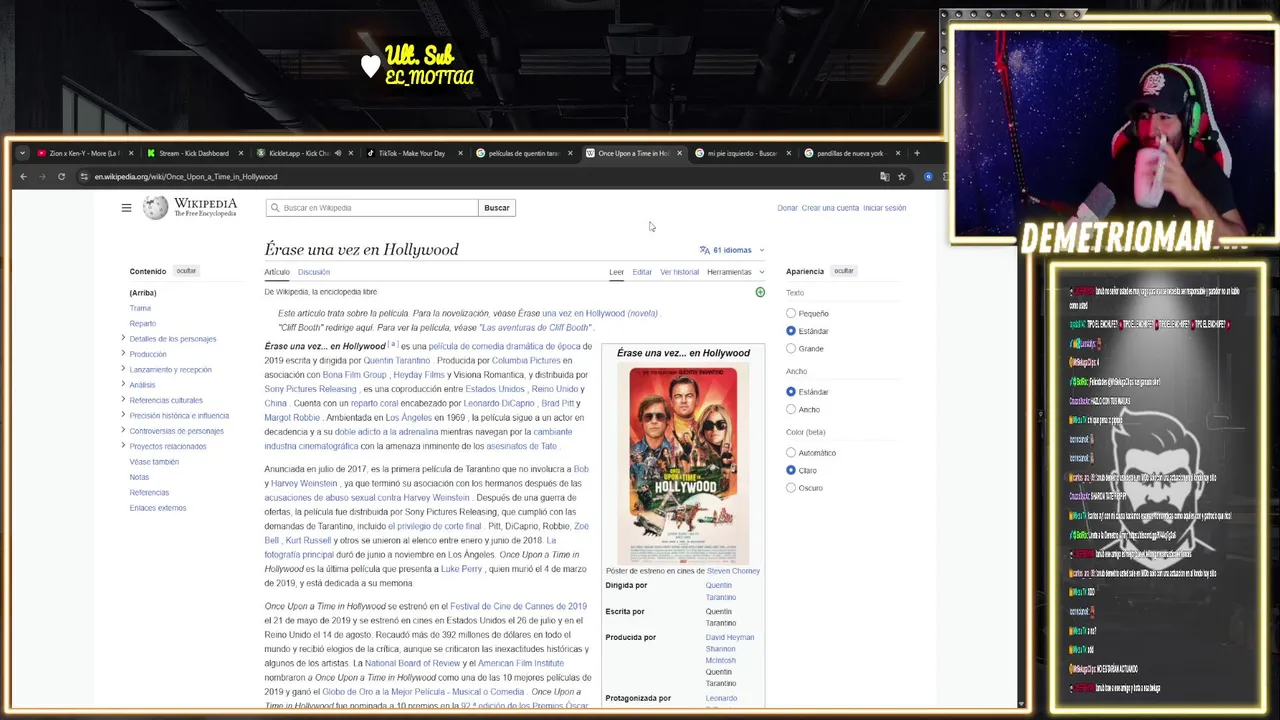
Task: Click the Iniciar sesión link
Action: coord(884,208)
